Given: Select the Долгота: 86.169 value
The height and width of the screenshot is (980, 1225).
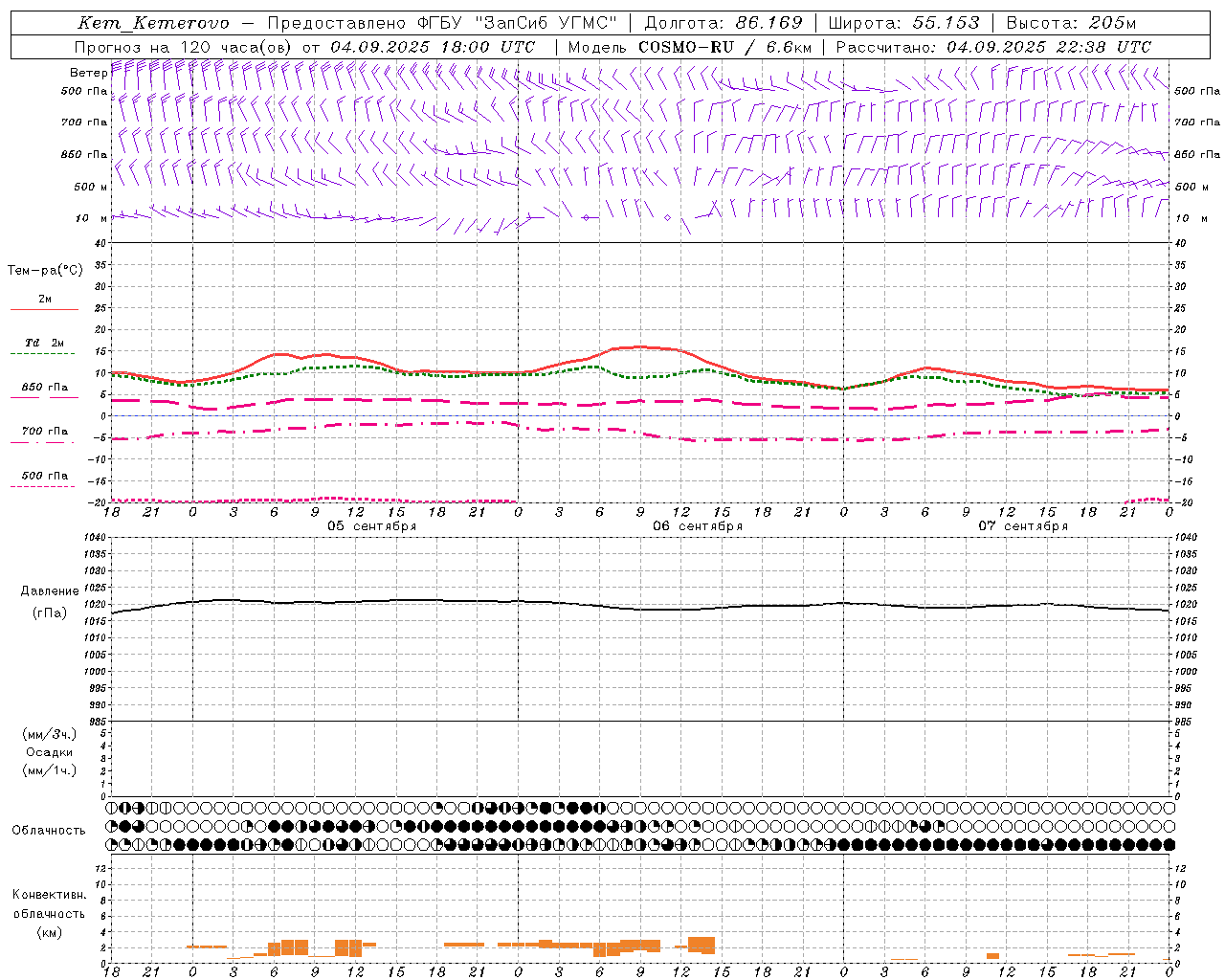Looking at the screenshot, I should click(x=724, y=23).
